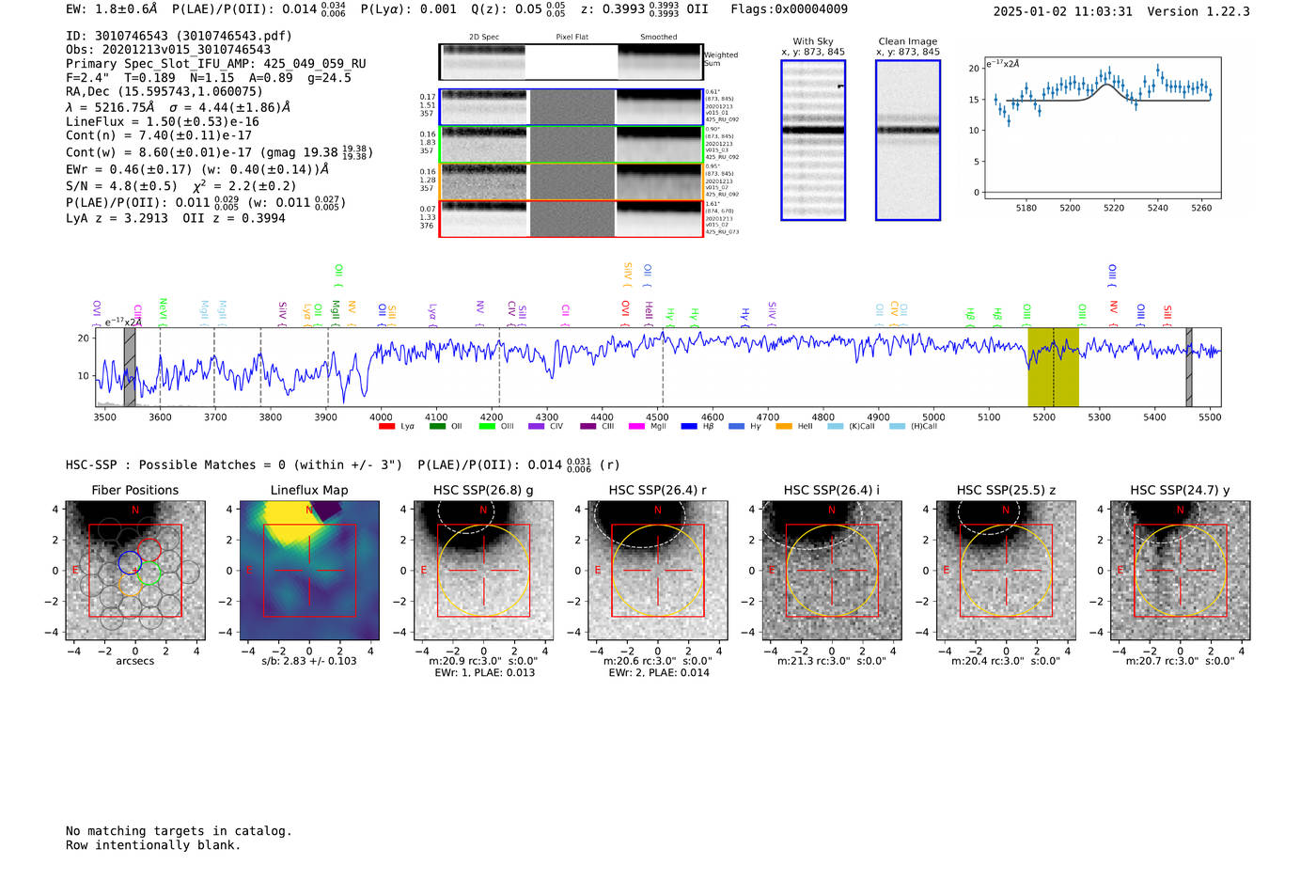
Task: Click the Flags:0x00004009 text
Action: tap(790, 9)
